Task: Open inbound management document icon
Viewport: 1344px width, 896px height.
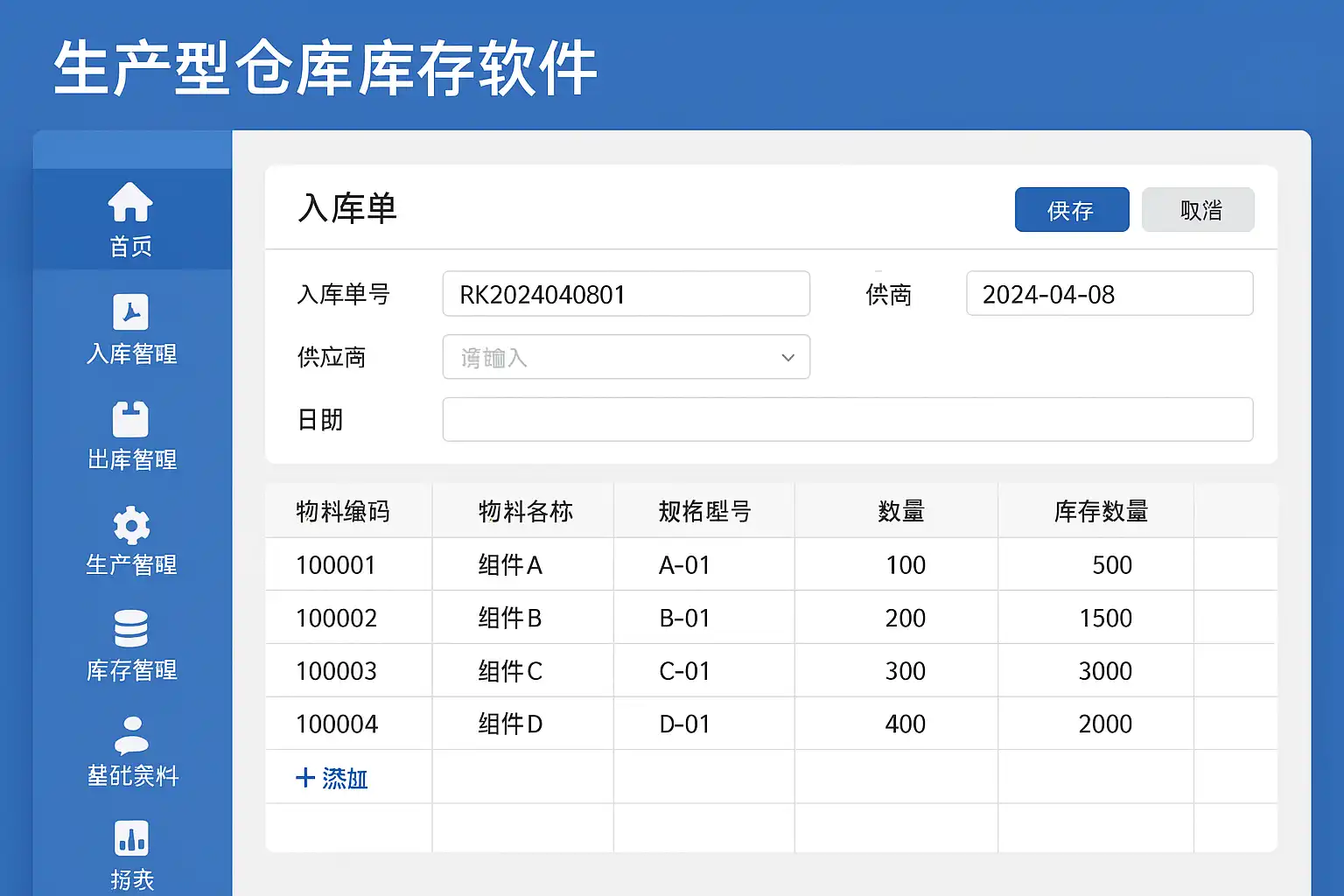Action: tap(130, 311)
